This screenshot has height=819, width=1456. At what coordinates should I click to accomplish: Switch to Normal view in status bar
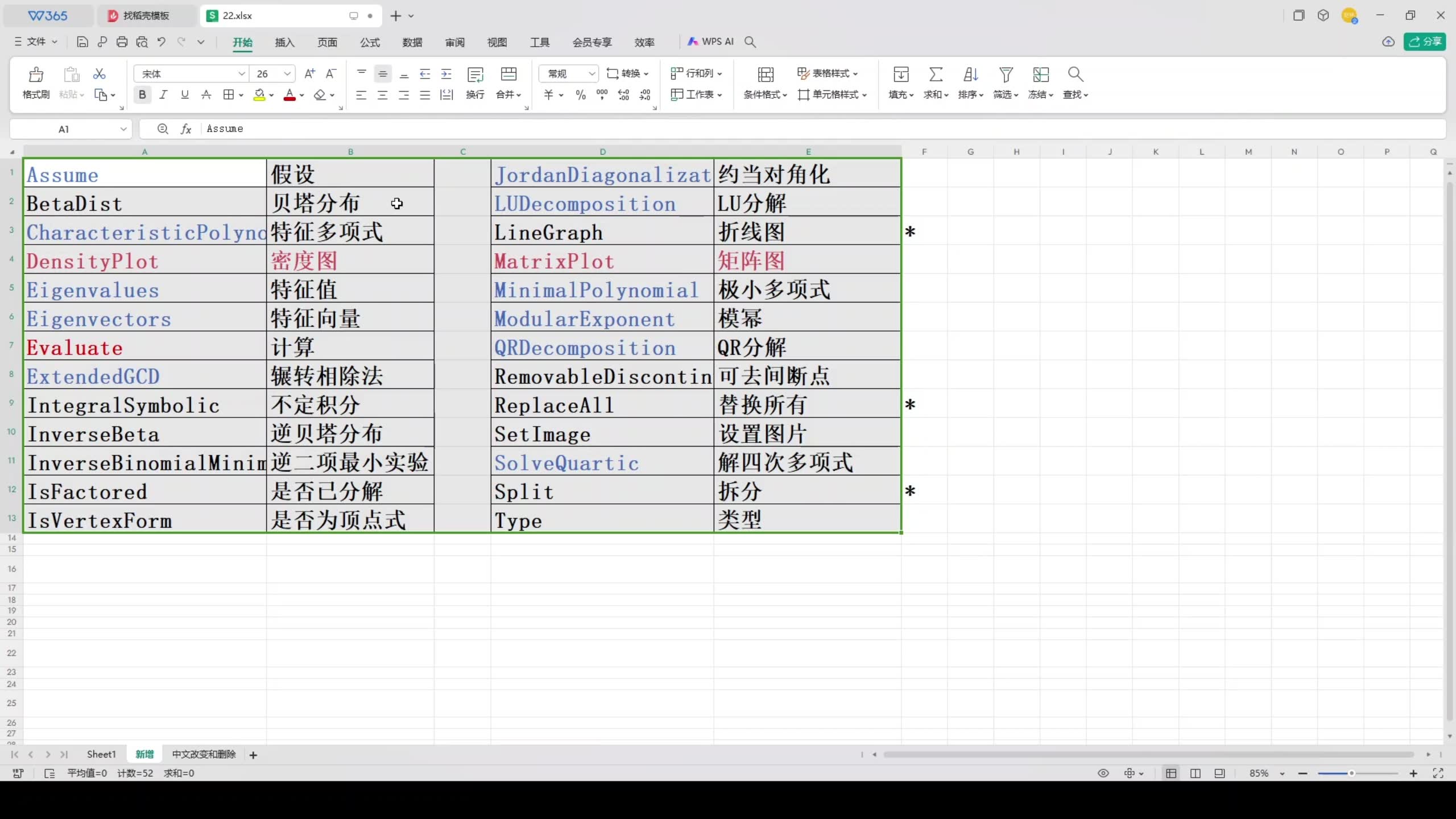pyautogui.click(x=1171, y=773)
